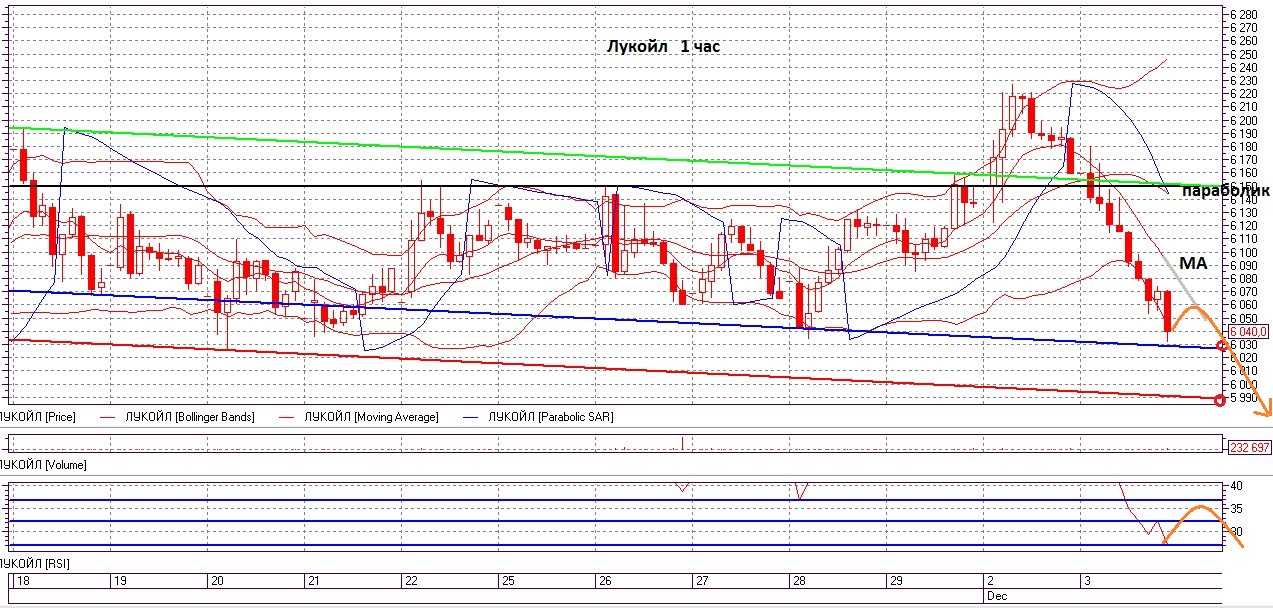1273x608 pixels.
Task: Click date label 28 on the time axis
Action: (x=798, y=580)
